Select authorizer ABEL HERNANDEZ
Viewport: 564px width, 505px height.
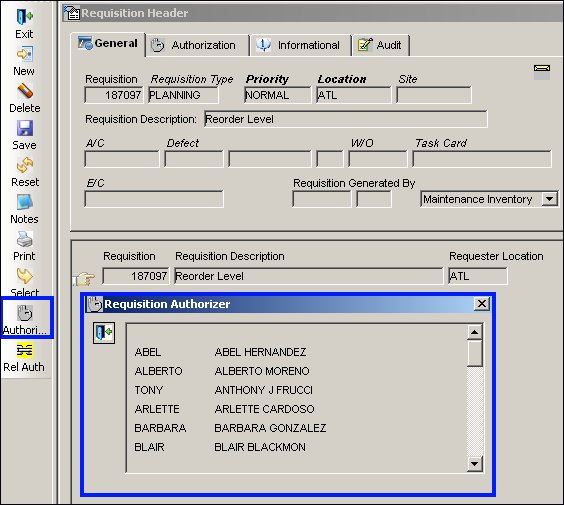click(260, 352)
